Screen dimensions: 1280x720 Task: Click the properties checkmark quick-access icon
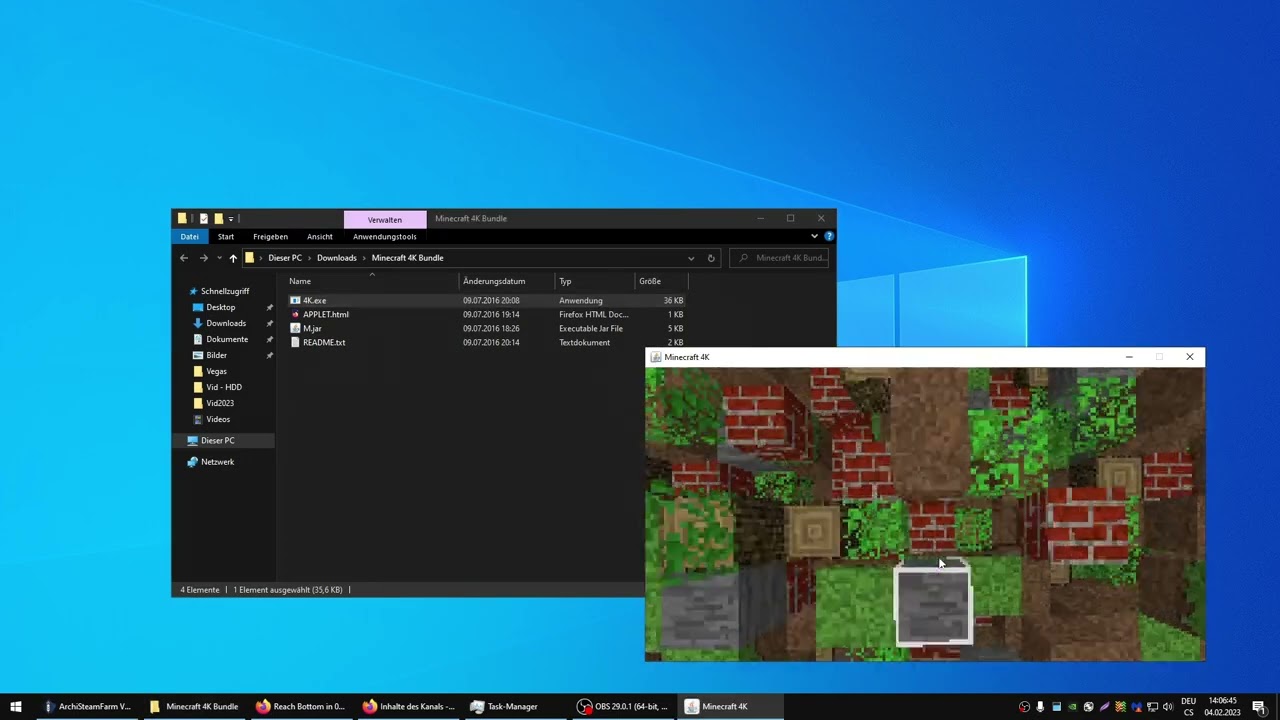(x=204, y=218)
